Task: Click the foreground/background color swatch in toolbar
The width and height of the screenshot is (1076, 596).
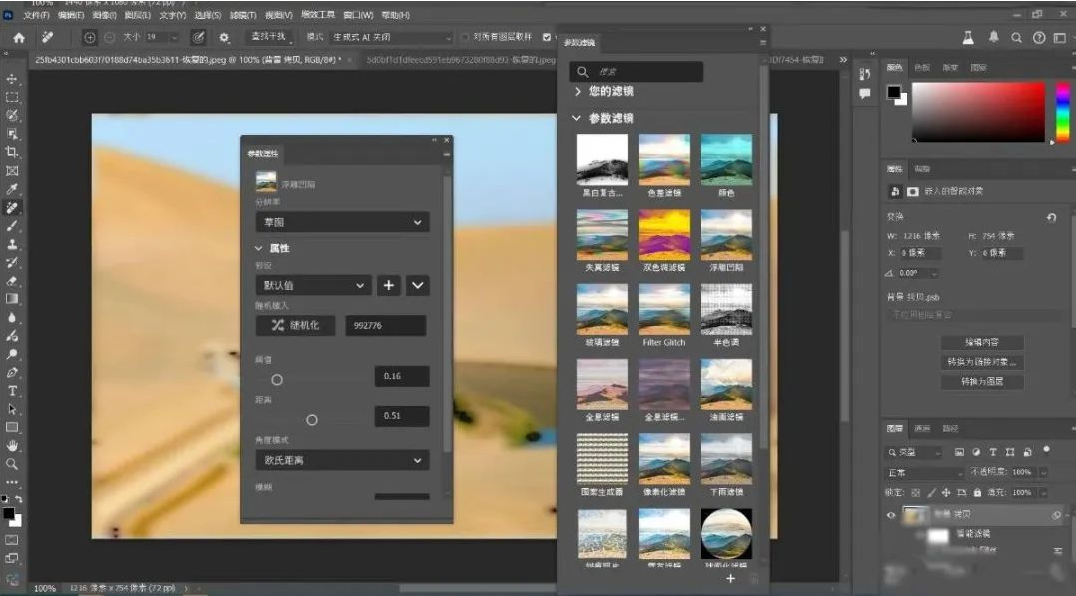Action: [x=9, y=515]
